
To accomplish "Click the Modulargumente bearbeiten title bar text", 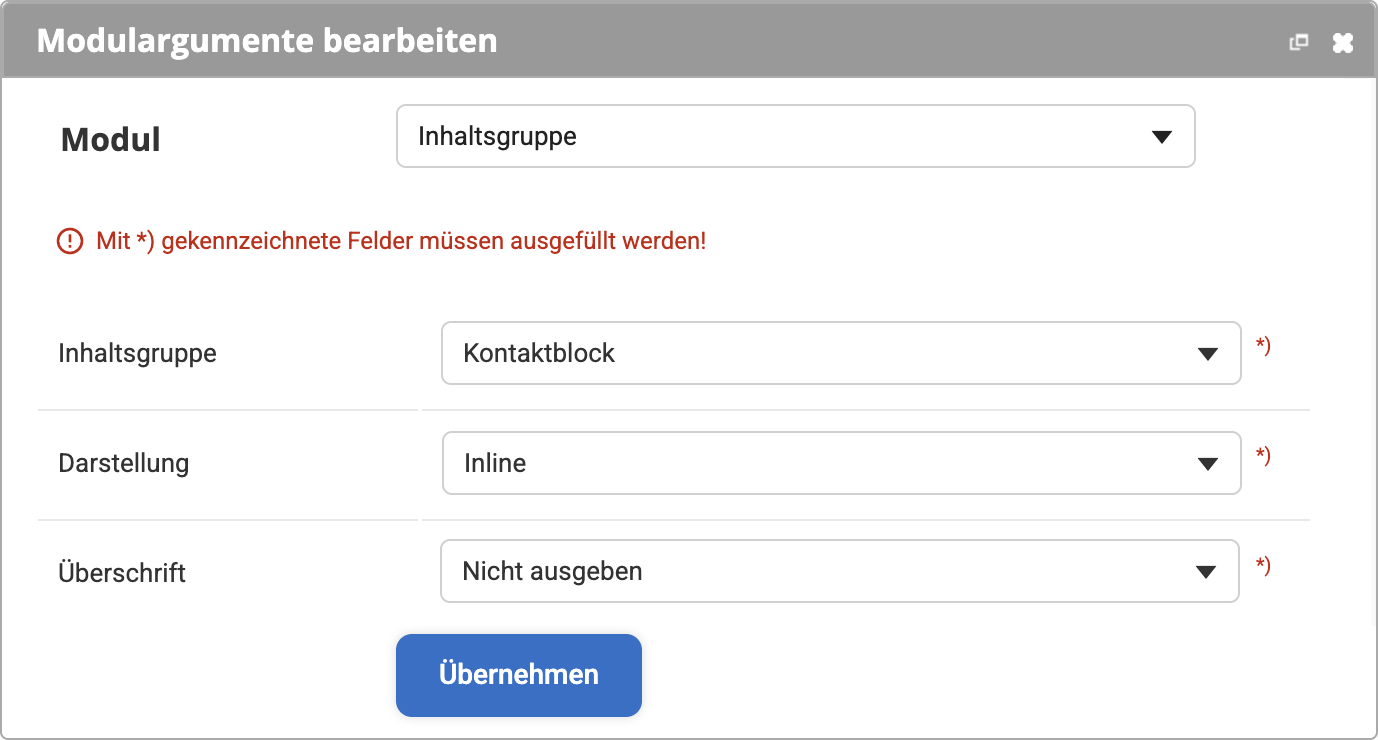I will tap(267, 41).
